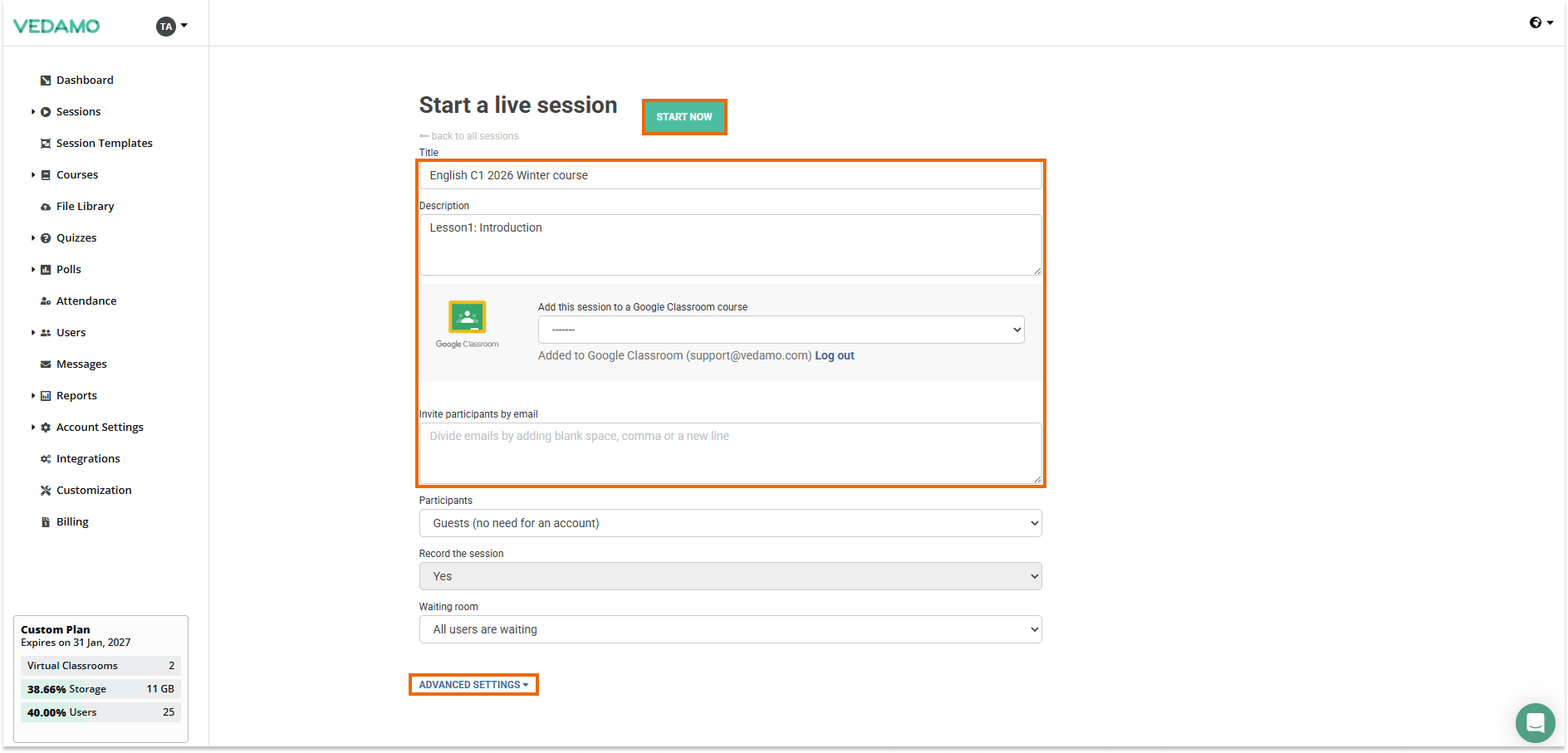Click the File Library cloud icon
The image size is (1568, 753).
click(46, 207)
